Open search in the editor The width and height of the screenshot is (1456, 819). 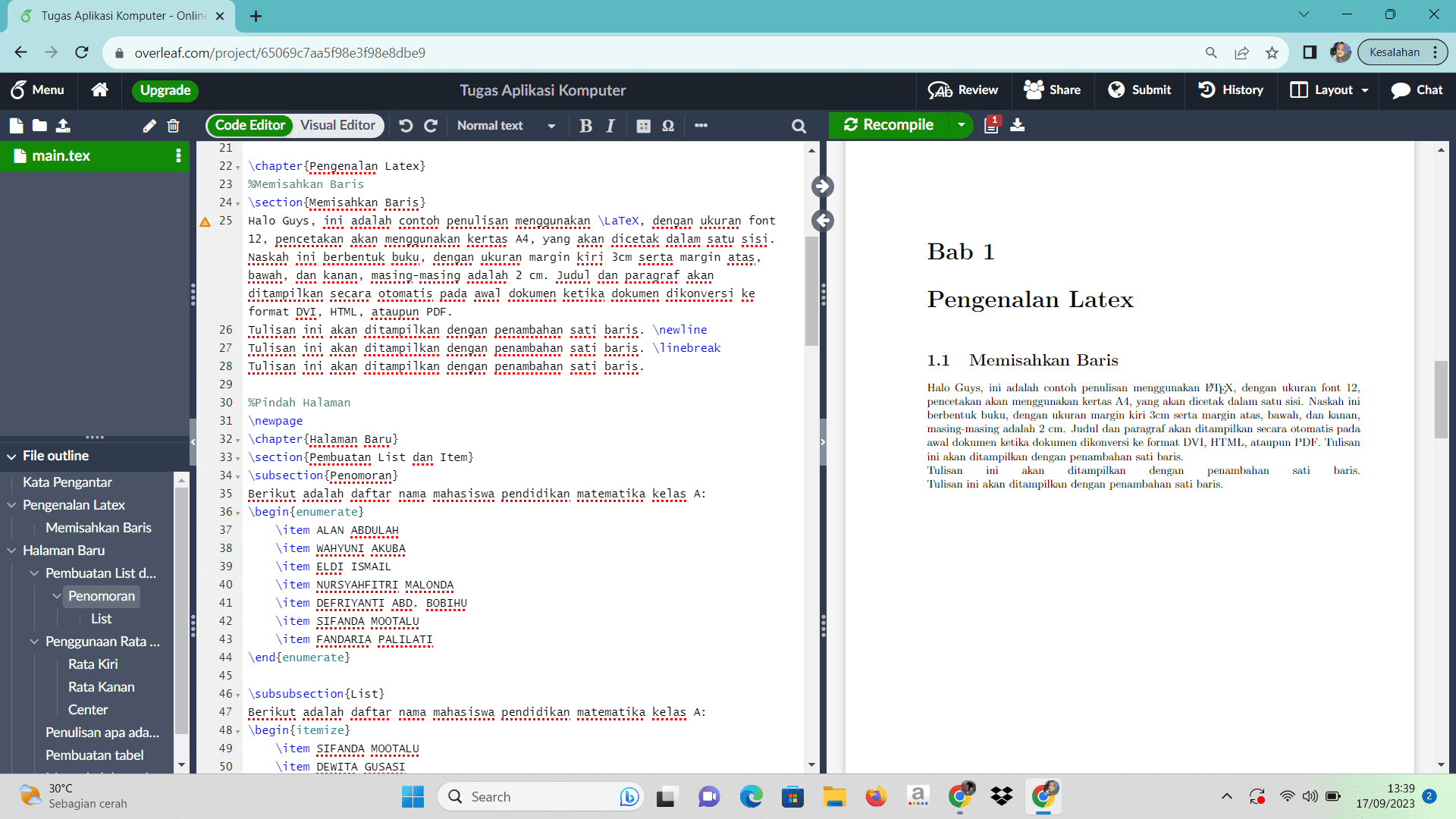[x=799, y=126]
